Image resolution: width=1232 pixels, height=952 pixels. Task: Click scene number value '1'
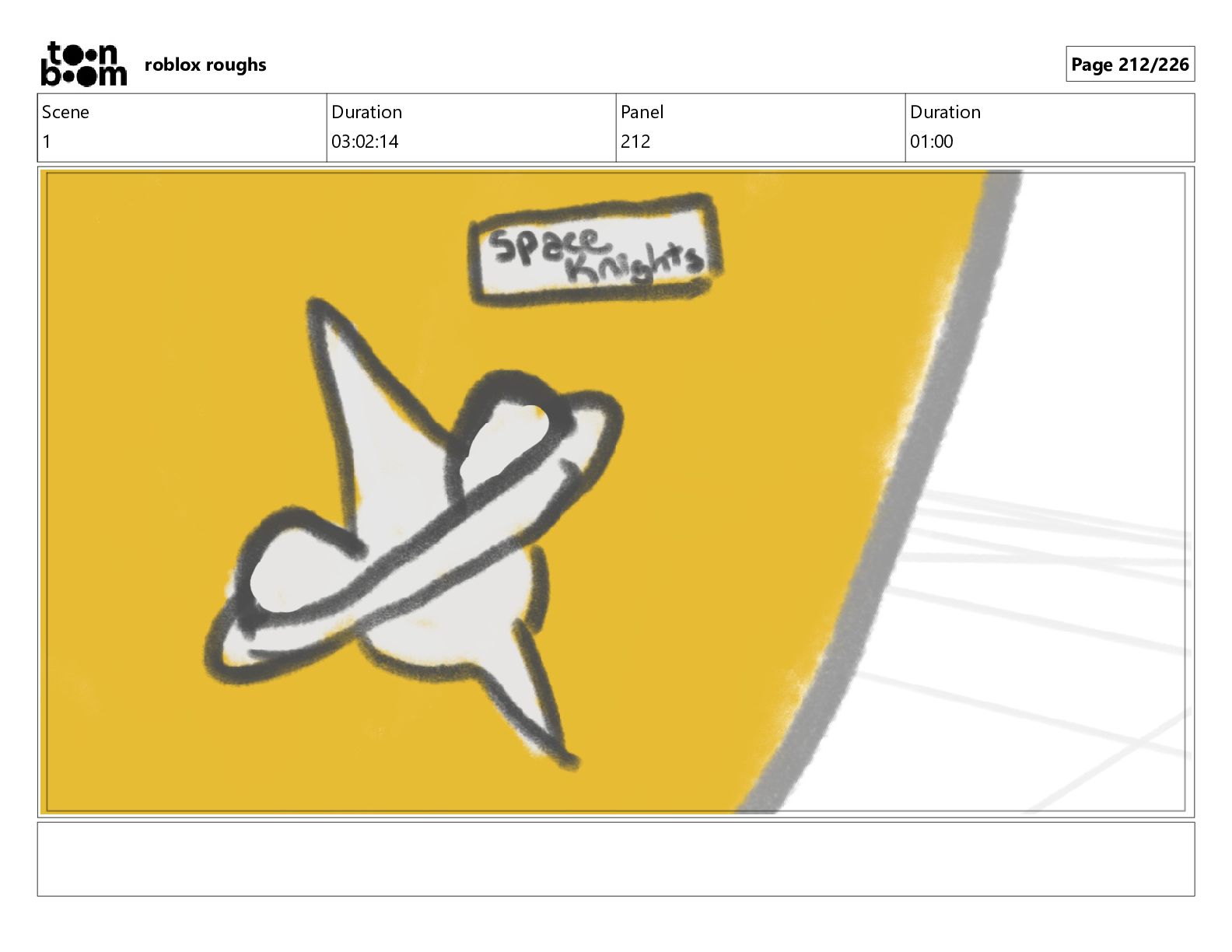pyautogui.click(x=47, y=142)
